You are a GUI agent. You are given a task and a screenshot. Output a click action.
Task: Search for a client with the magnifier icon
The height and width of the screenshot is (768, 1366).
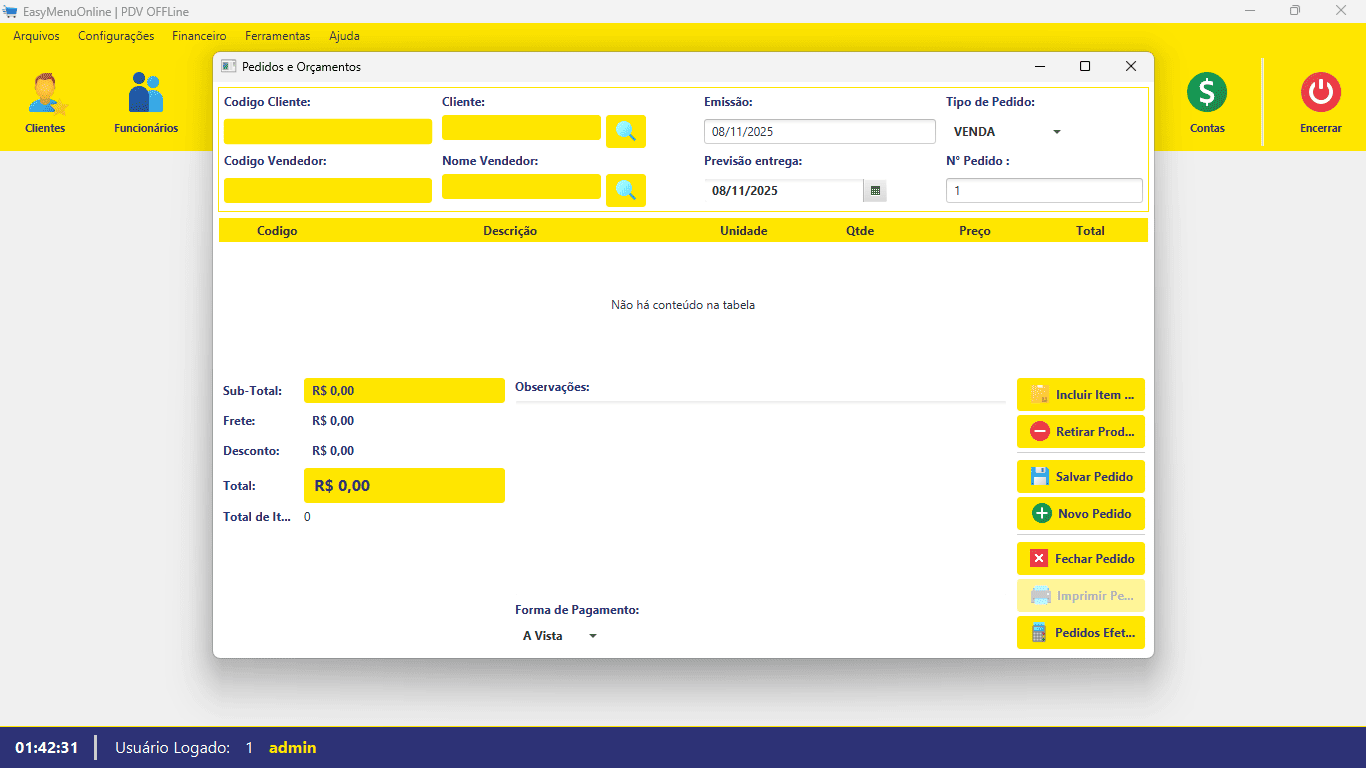point(625,130)
